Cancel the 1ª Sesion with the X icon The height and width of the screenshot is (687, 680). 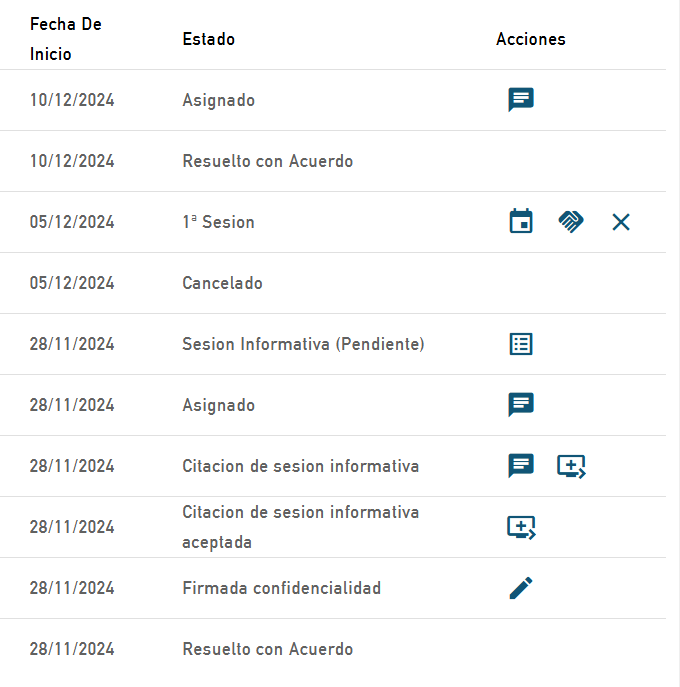coord(621,222)
